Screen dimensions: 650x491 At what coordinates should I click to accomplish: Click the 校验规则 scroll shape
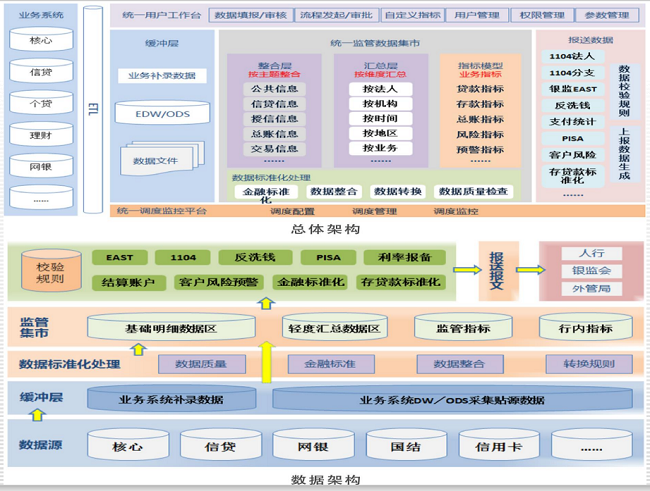click(x=54, y=271)
